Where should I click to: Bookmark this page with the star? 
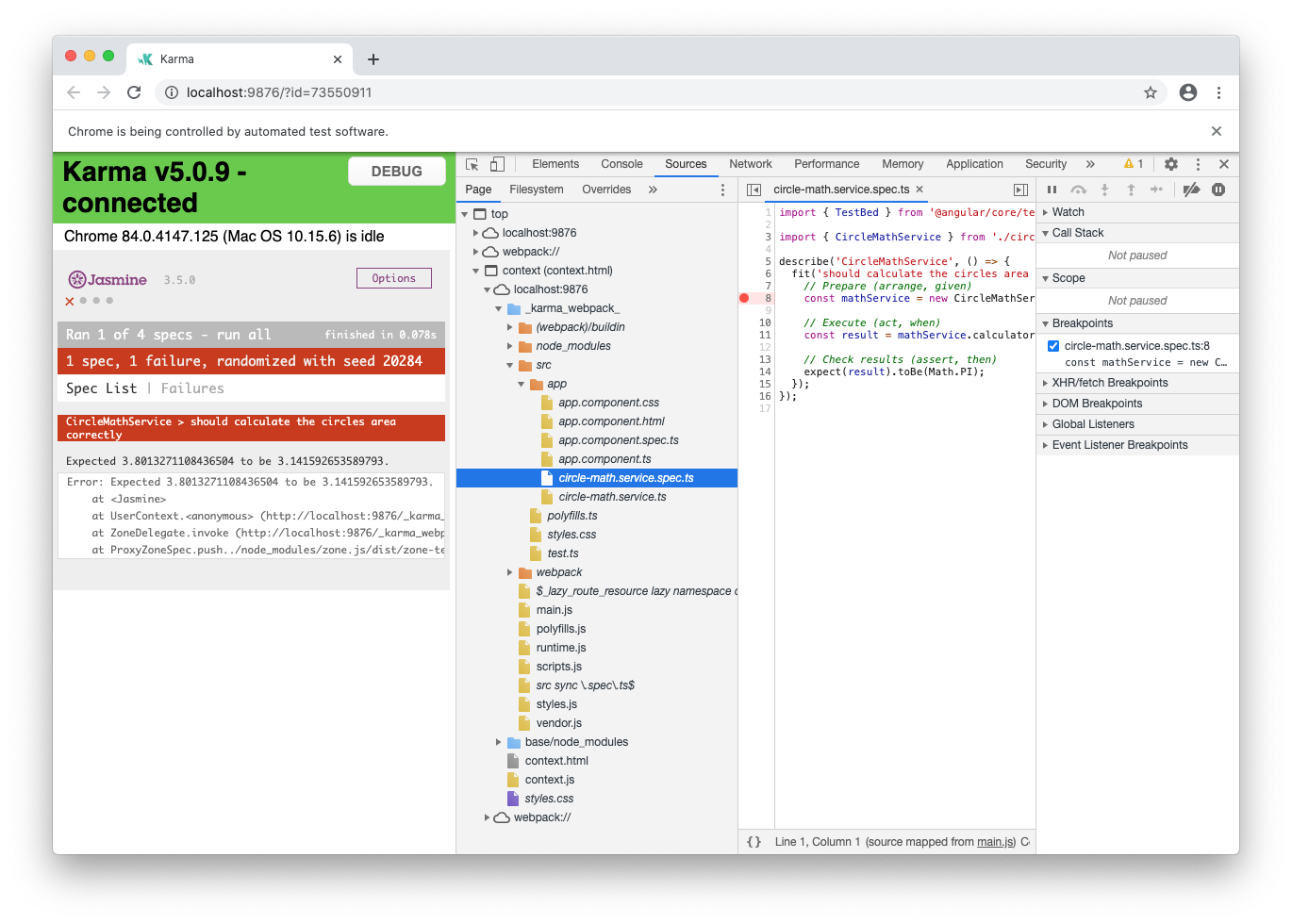point(1151,92)
